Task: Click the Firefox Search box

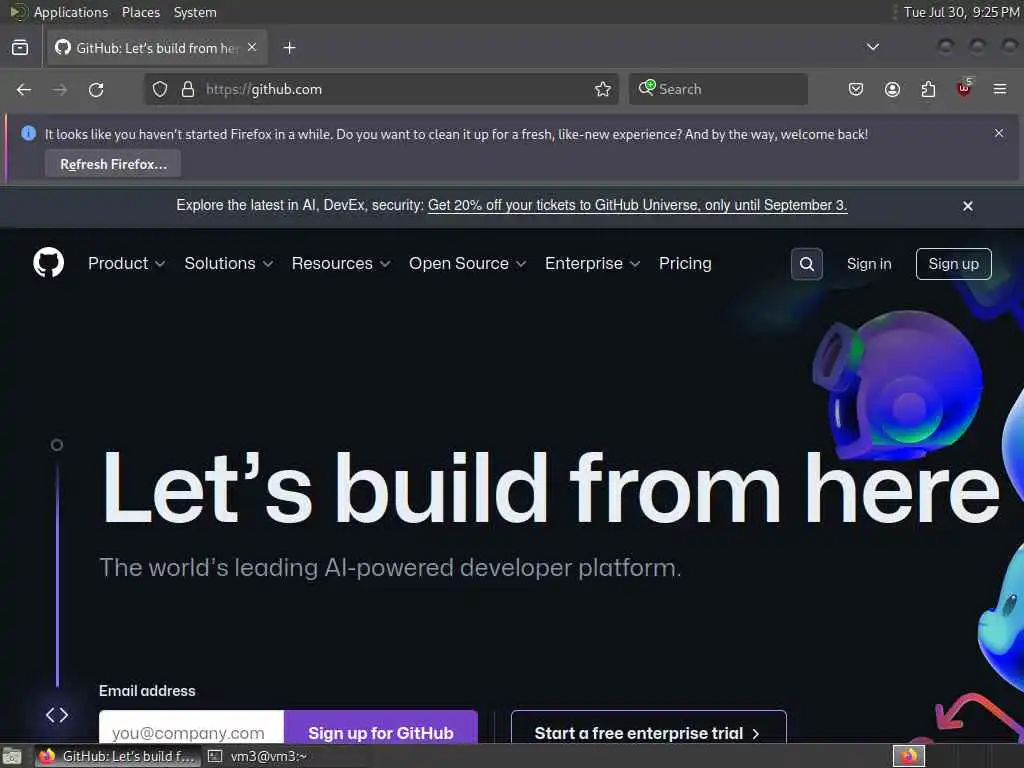Action: click(x=718, y=89)
